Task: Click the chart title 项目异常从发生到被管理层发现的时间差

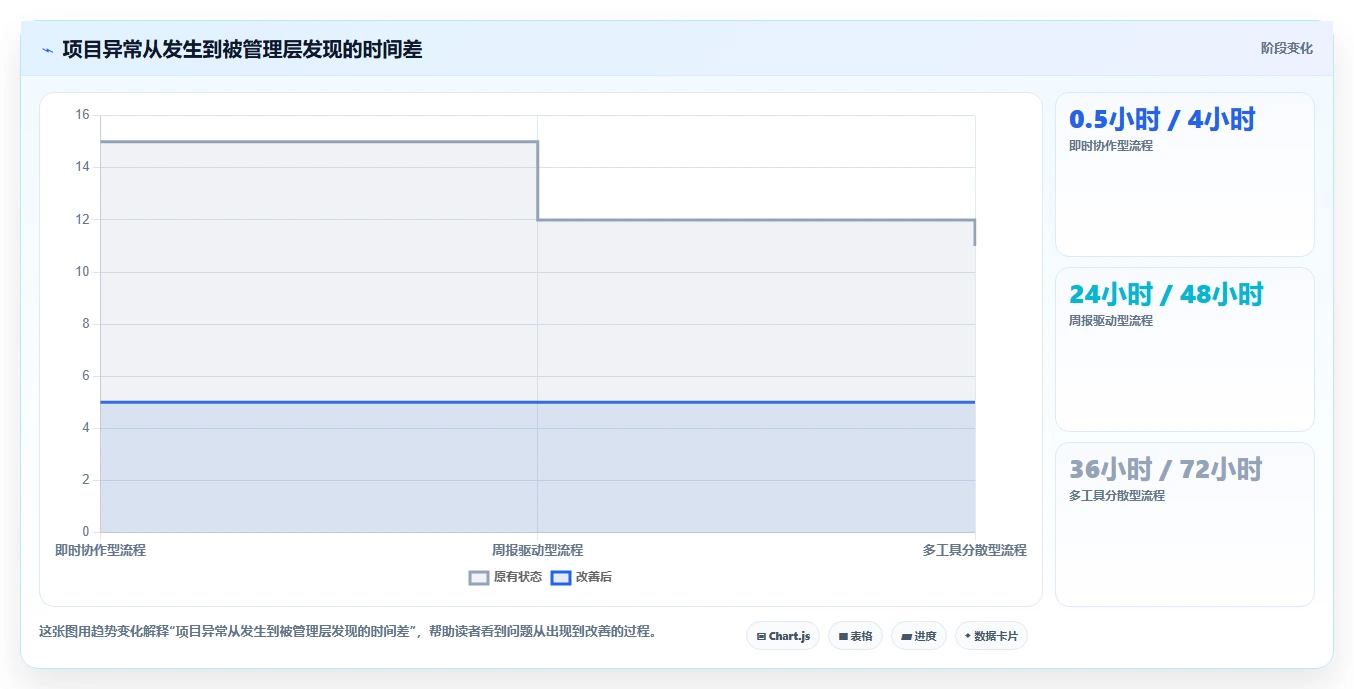Action: pos(242,49)
